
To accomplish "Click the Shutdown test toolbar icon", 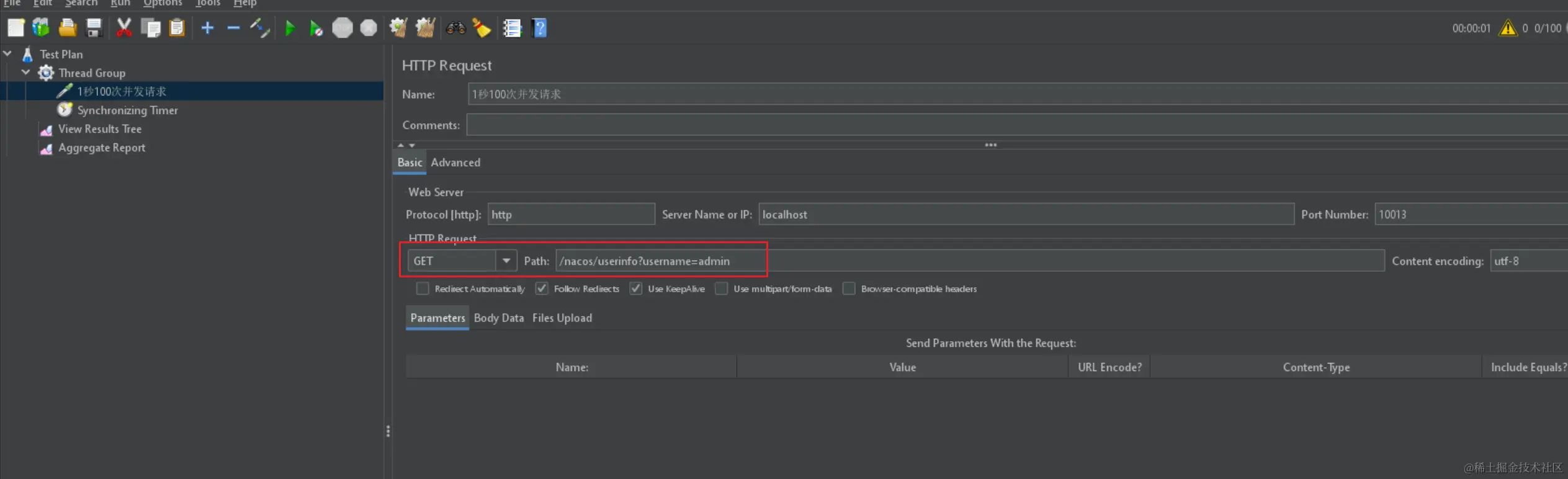I will coord(369,28).
